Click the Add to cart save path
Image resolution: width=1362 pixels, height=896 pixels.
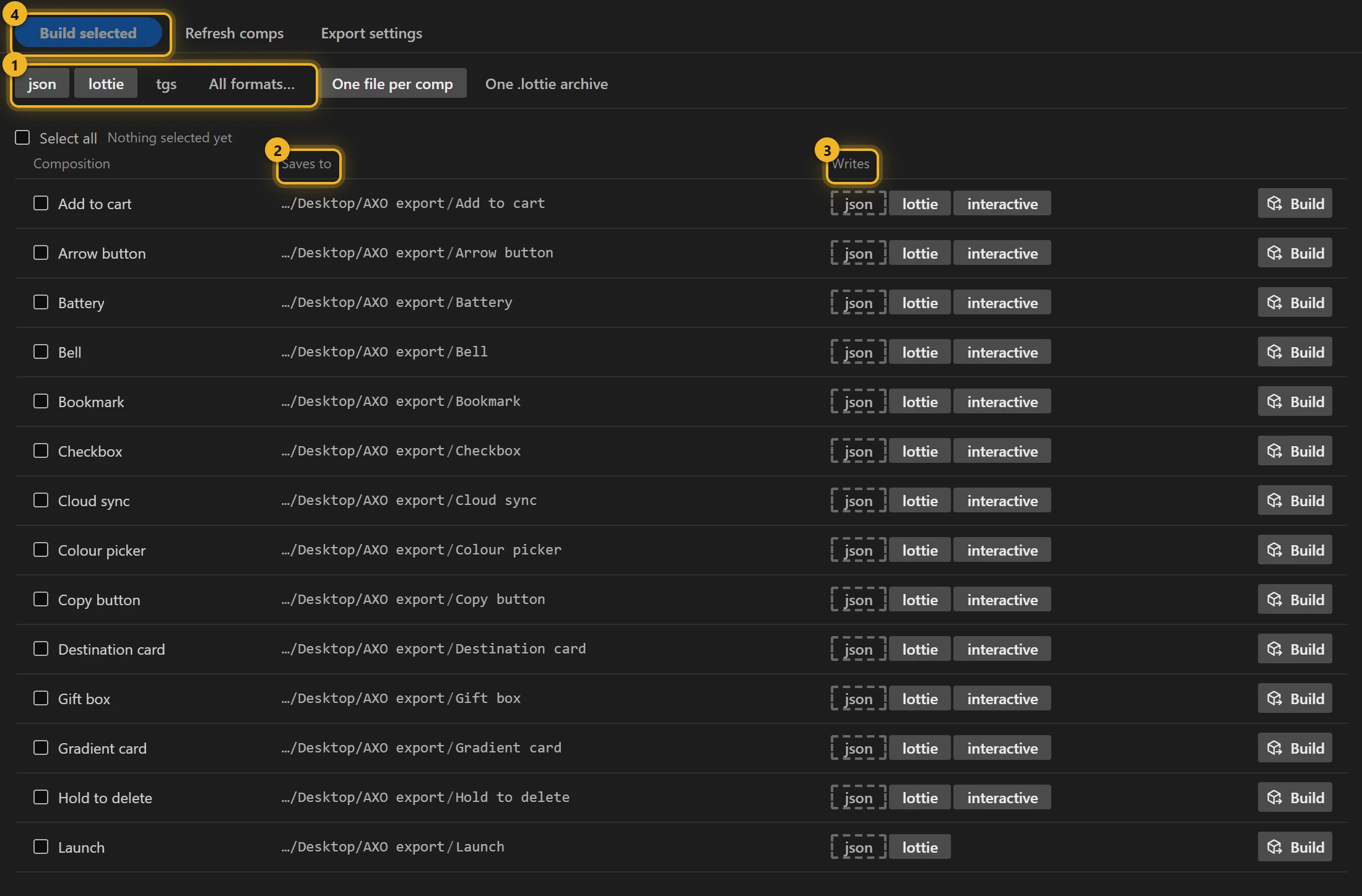click(413, 203)
